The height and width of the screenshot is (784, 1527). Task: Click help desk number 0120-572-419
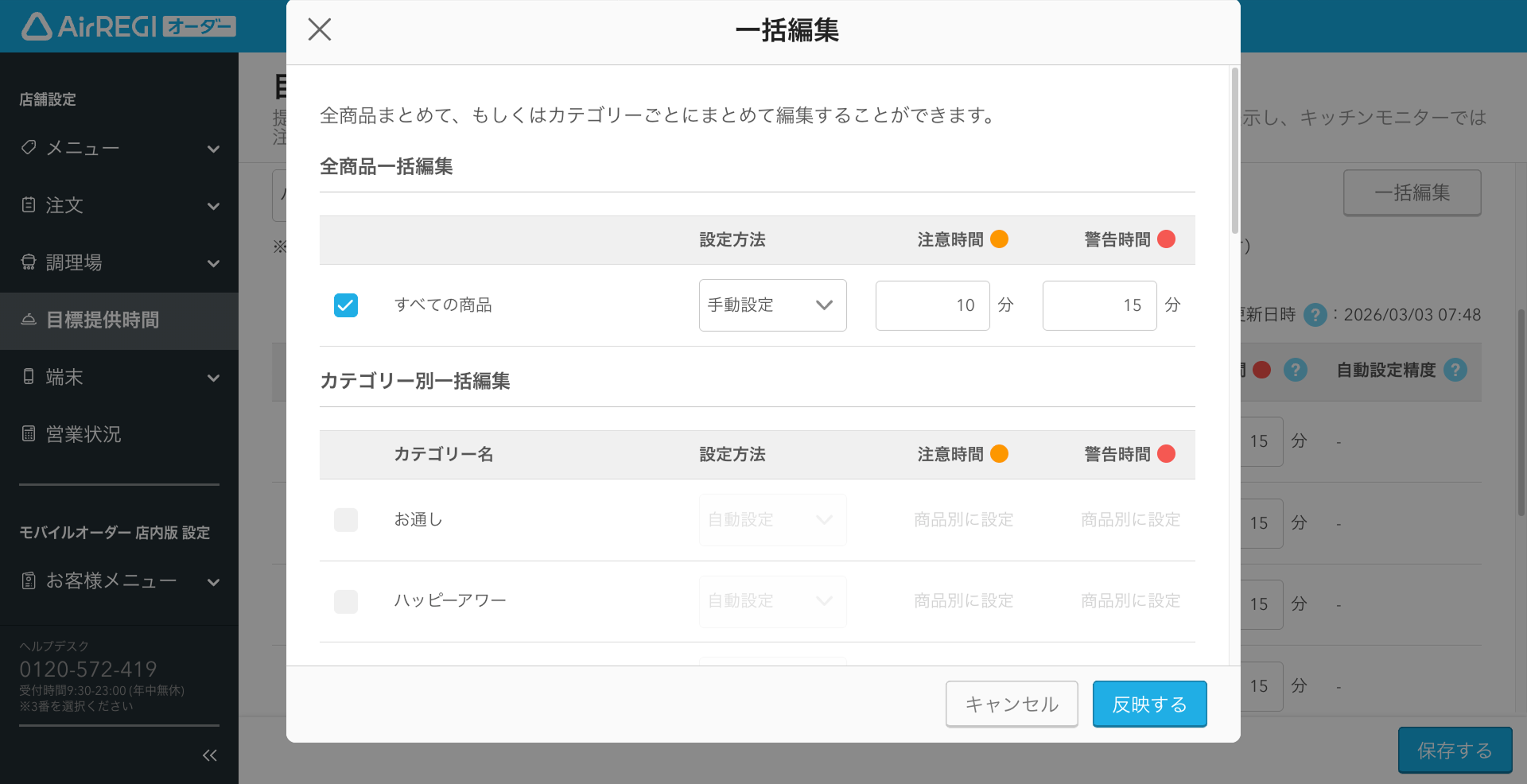coord(88,669)
